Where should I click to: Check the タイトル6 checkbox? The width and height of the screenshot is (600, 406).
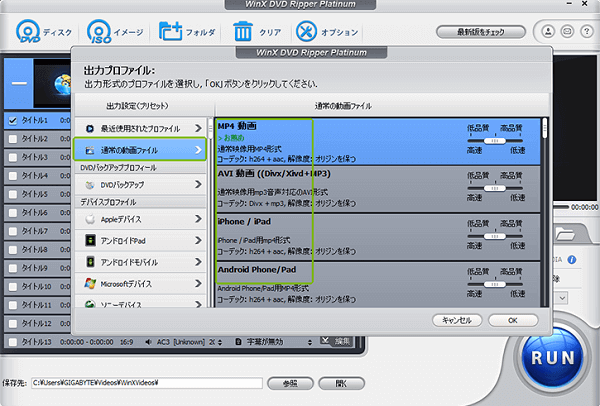13,213
